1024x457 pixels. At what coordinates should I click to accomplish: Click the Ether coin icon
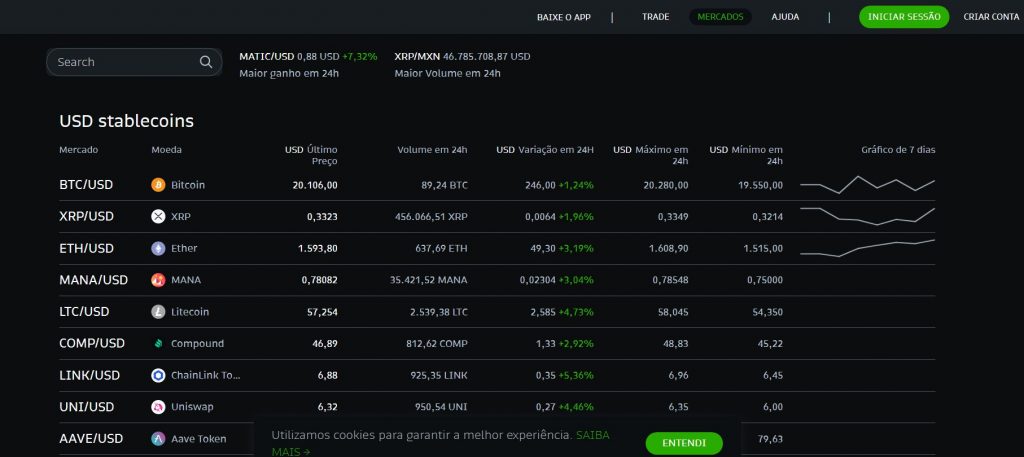[158, 248]
